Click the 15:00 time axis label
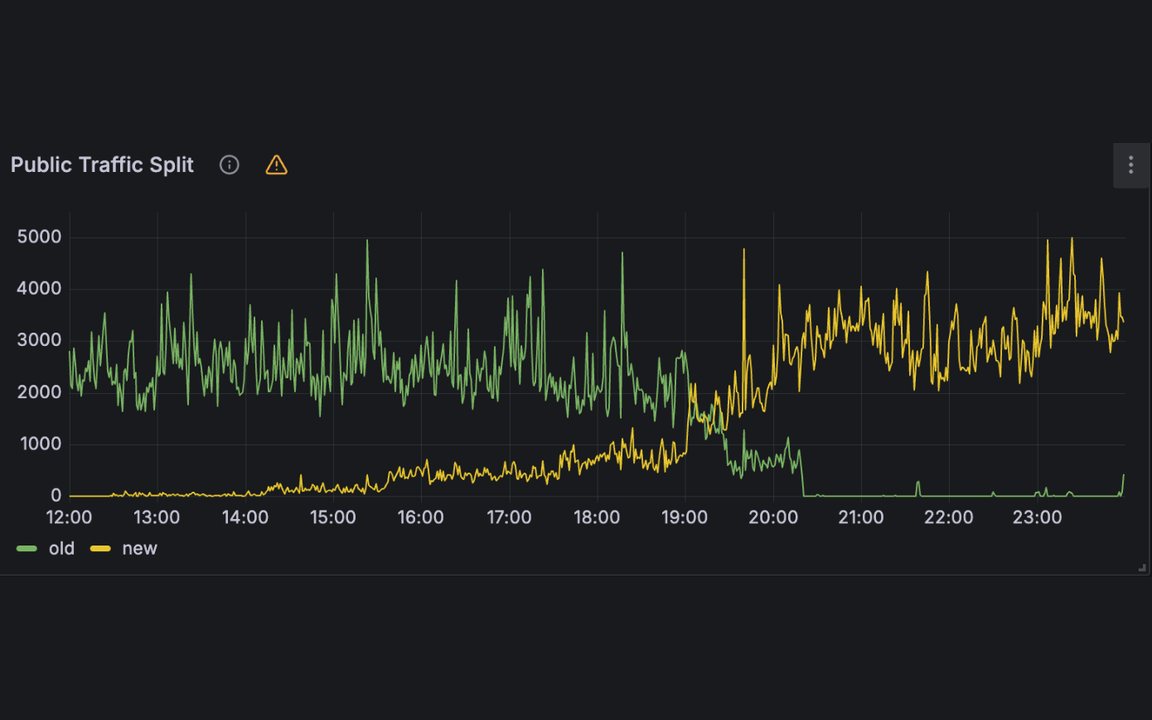This screenshot has height=720, width=1152. pyautogui.click(x=333, y=517)
